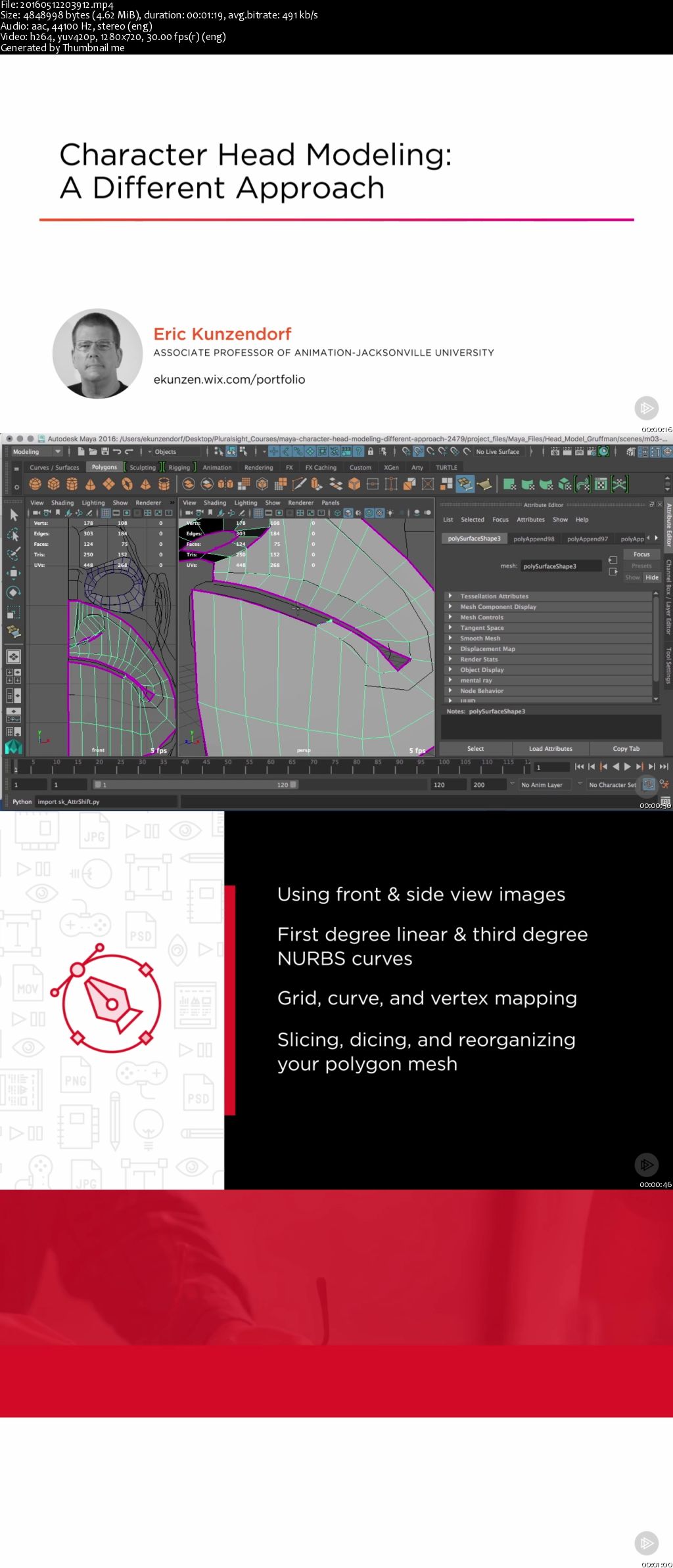Viewport: 673px width, 1568px height.
Task: Choose the Lasso Select tool
Action: coord(13,535)
